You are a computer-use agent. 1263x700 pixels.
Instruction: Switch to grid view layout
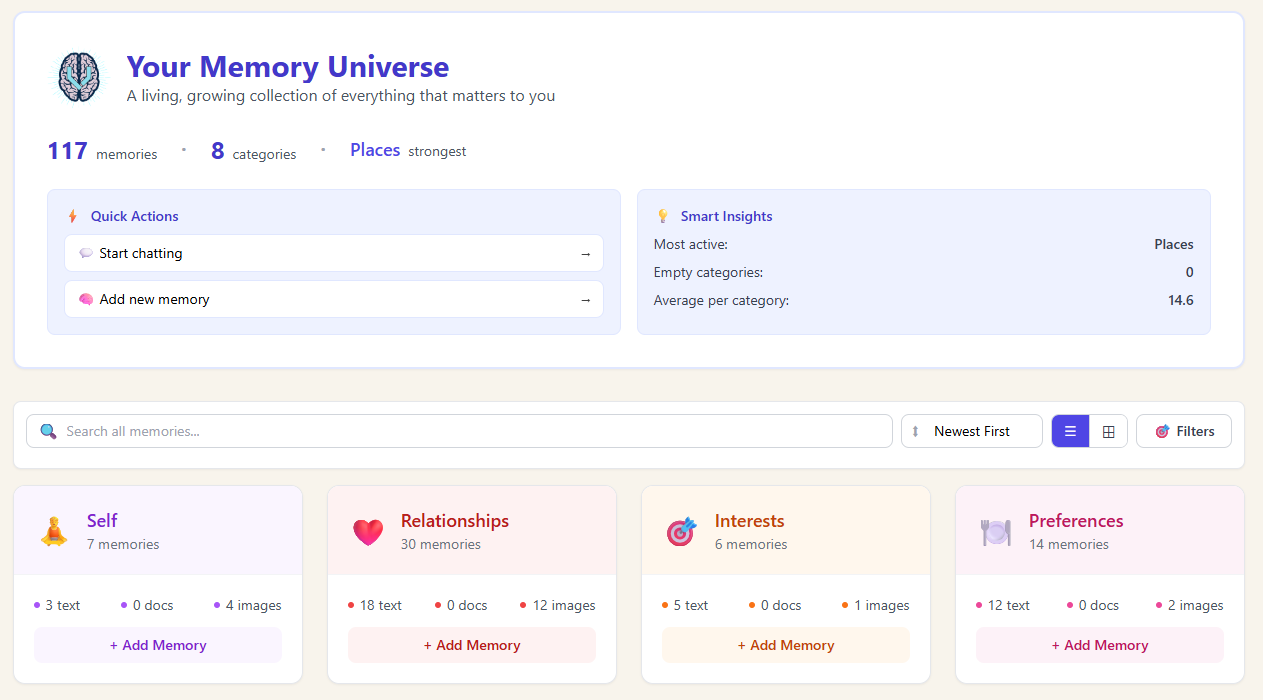(x=1108, y=430)
